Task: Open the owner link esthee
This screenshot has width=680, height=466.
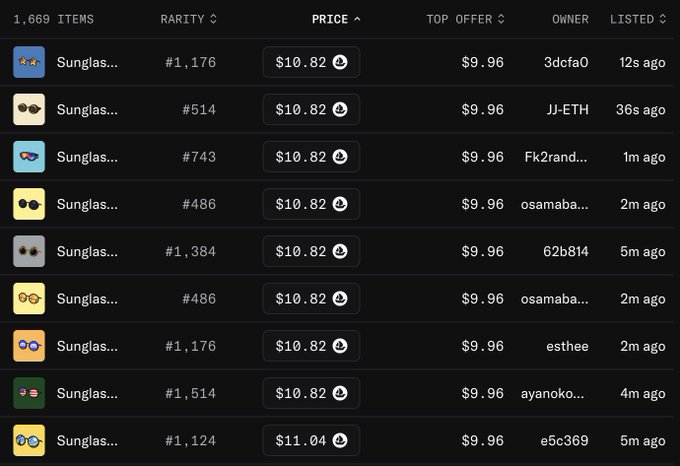Action: 567,347
